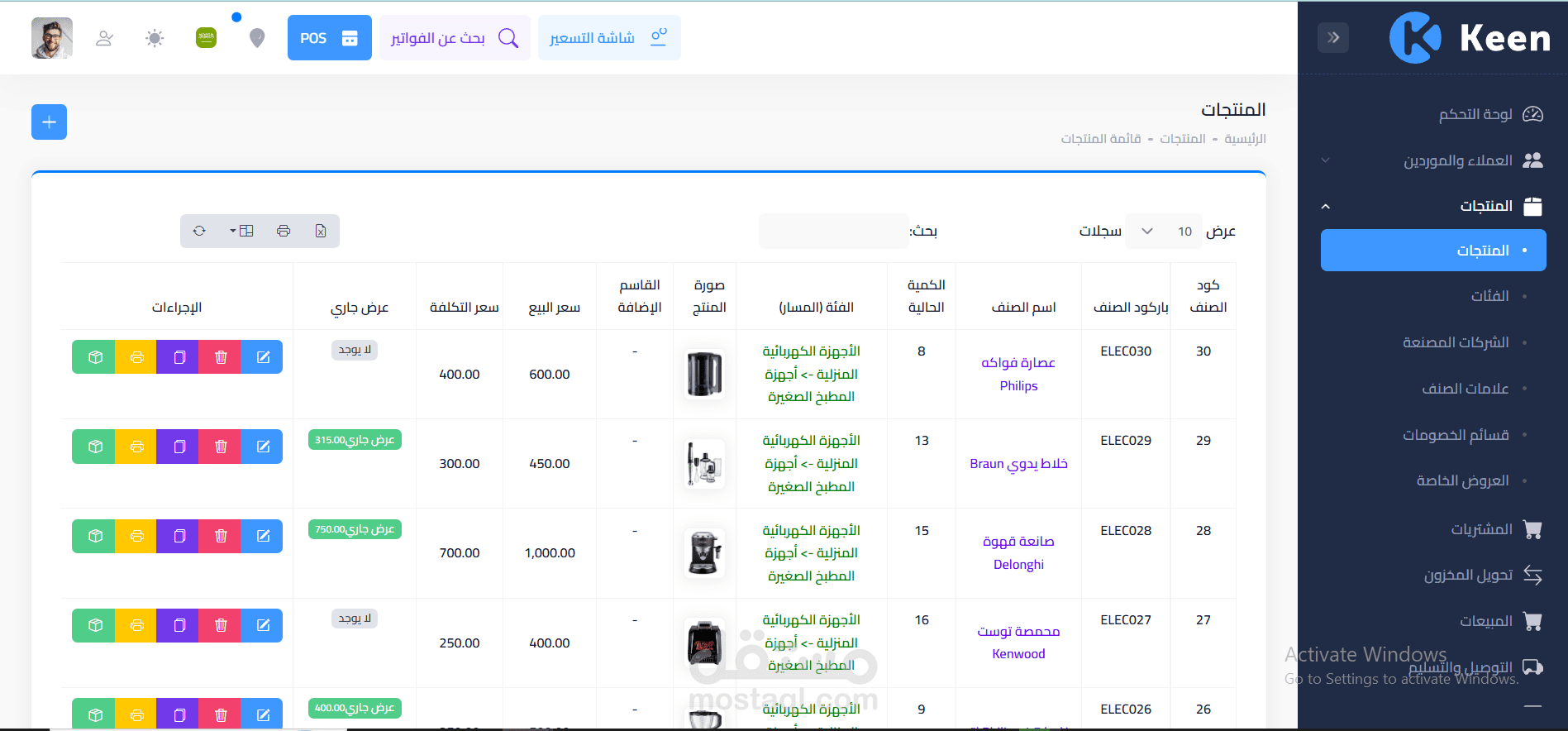Delete product ELEC030 with red trash icon
This screenshot has height=731, width=1568.
221,357
